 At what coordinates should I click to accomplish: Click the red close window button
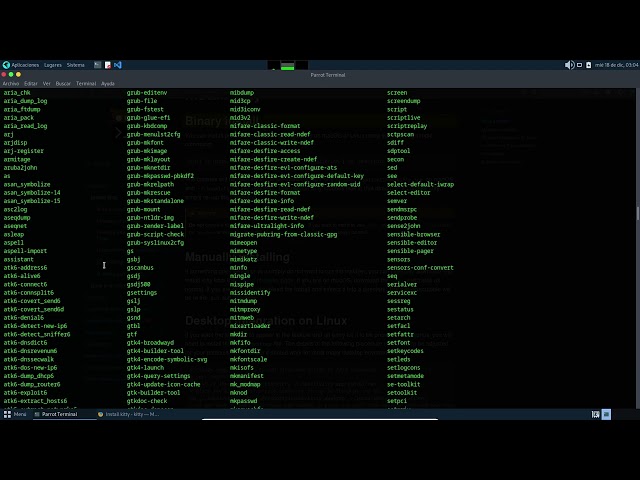point(4,74)
